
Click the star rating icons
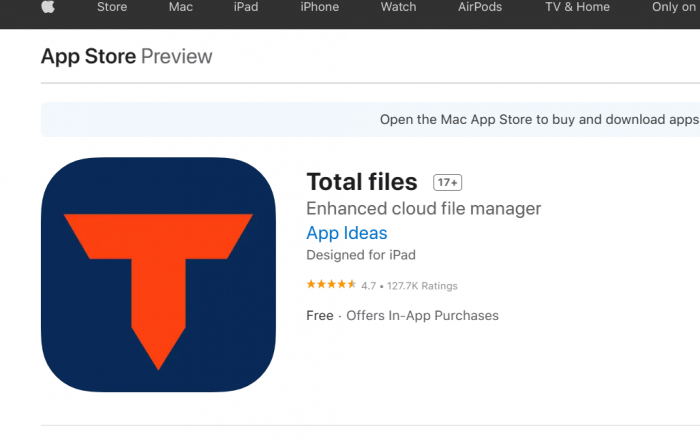331,284
